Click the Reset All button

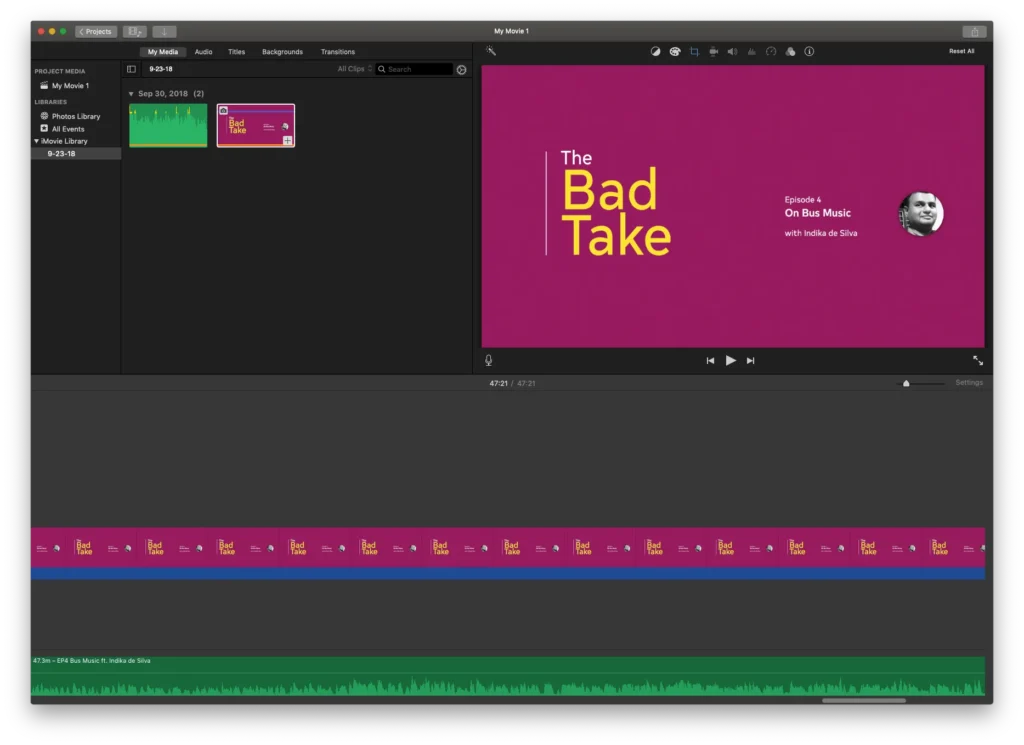[x=961, y=51]
